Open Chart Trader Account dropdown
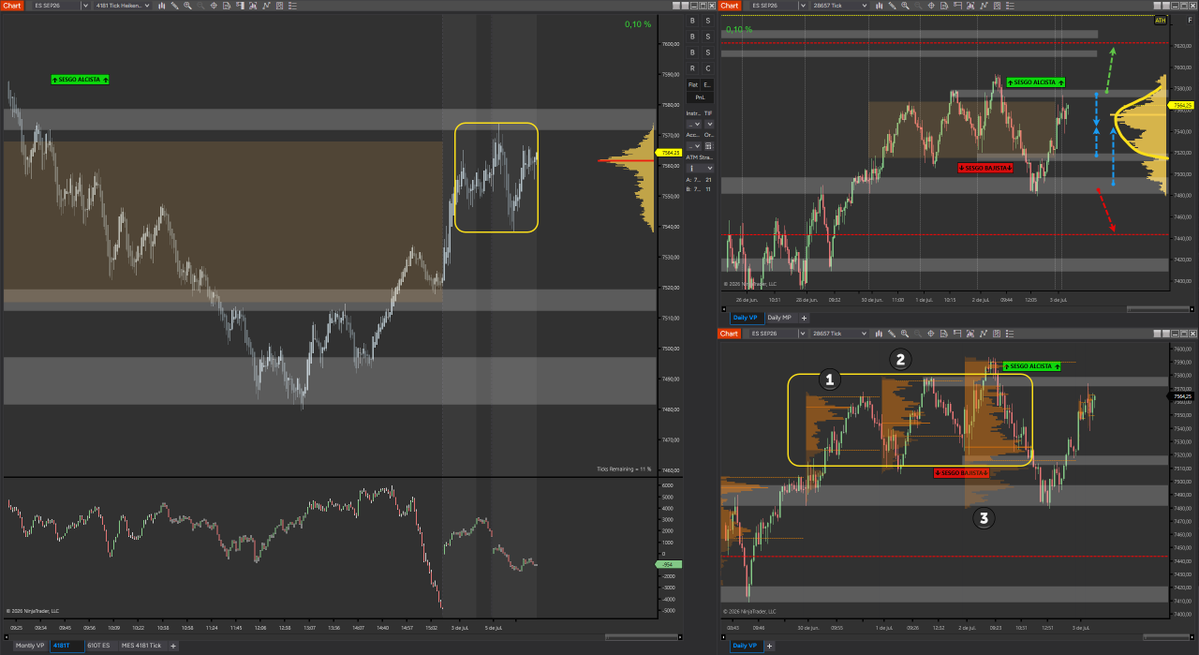This screenshot has width=1199, height=655. coord(694,146)
